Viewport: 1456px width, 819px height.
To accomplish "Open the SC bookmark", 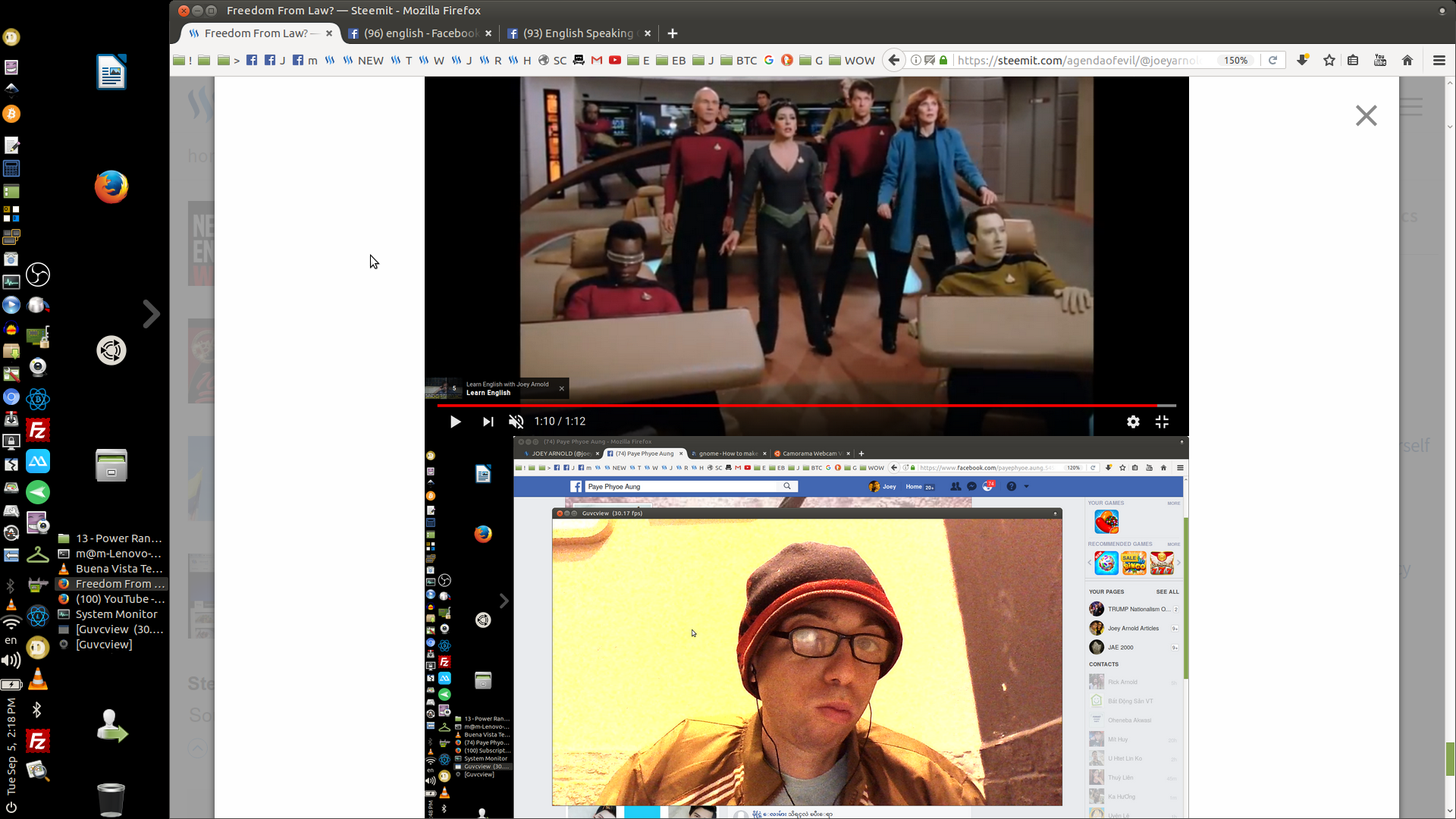I will (x=553, y=60).
